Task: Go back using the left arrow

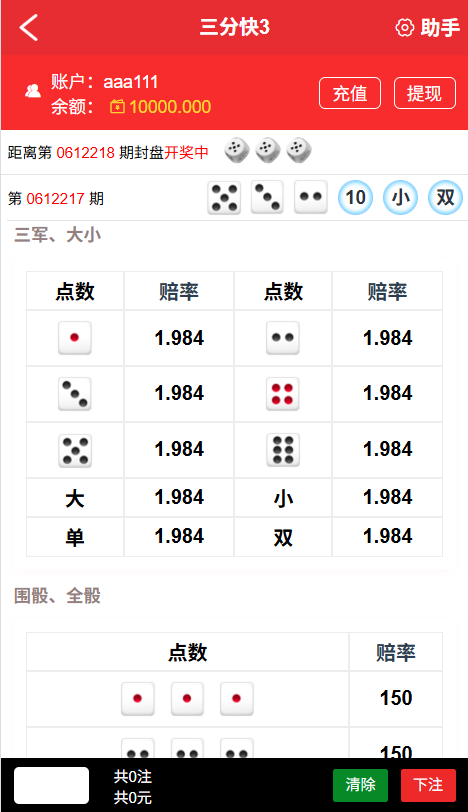Action: tap(29, 27)
